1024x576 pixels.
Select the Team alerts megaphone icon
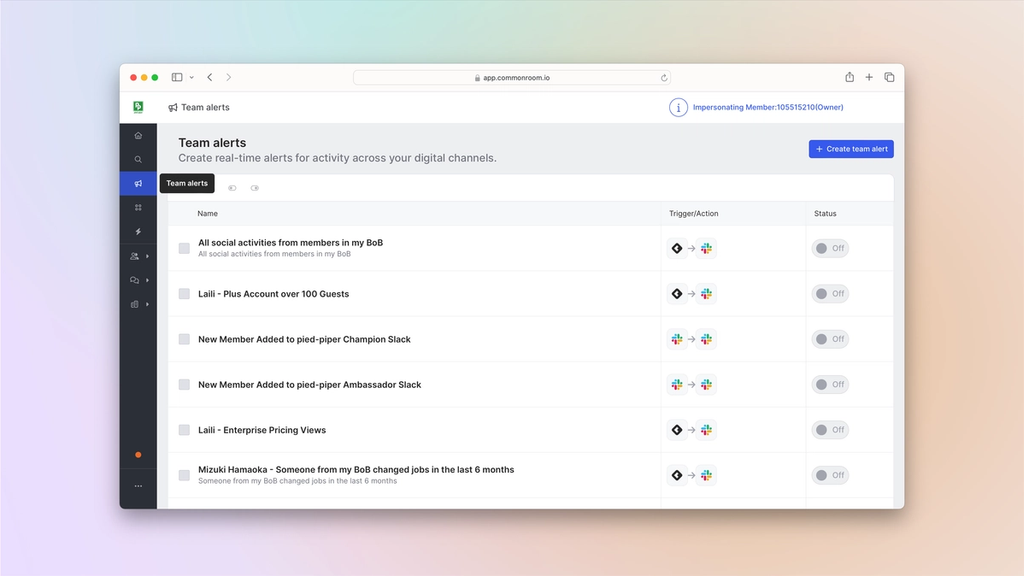(x=138, y=184)
